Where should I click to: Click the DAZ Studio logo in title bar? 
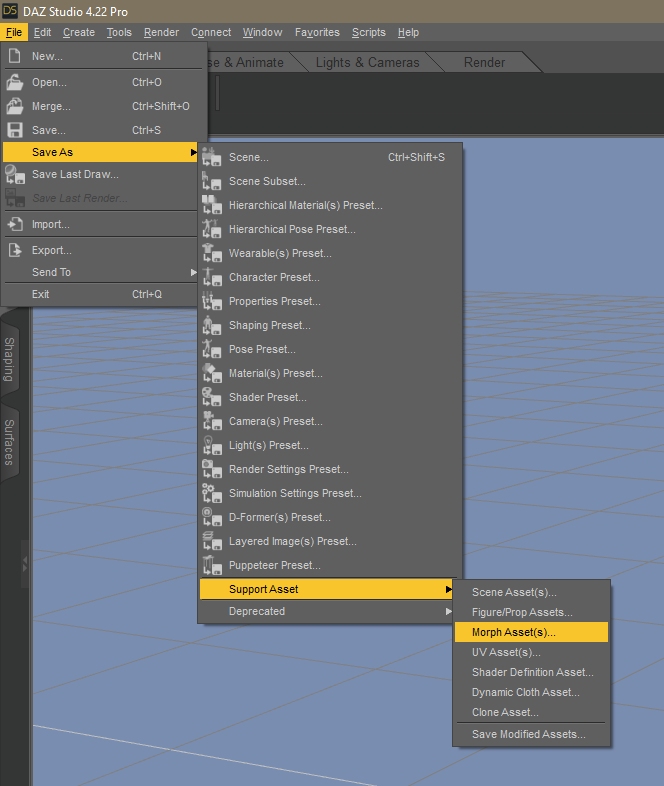pos(10,11)
